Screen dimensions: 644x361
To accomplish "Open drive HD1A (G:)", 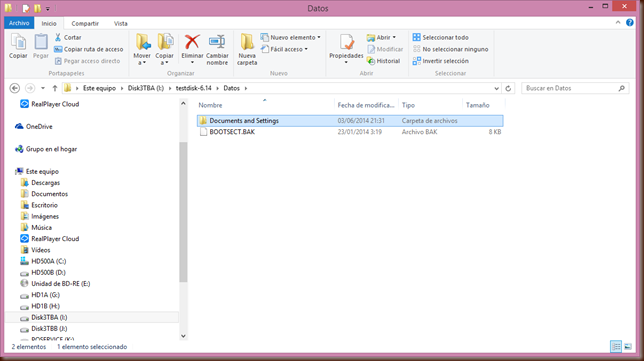I will pyautogui.click(x=40, y=295).
